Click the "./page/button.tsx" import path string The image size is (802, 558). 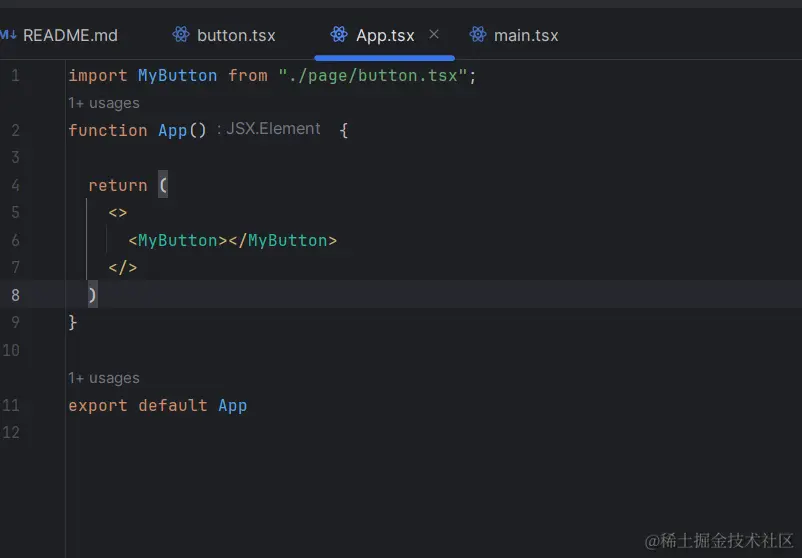click(x=373, y=76)
